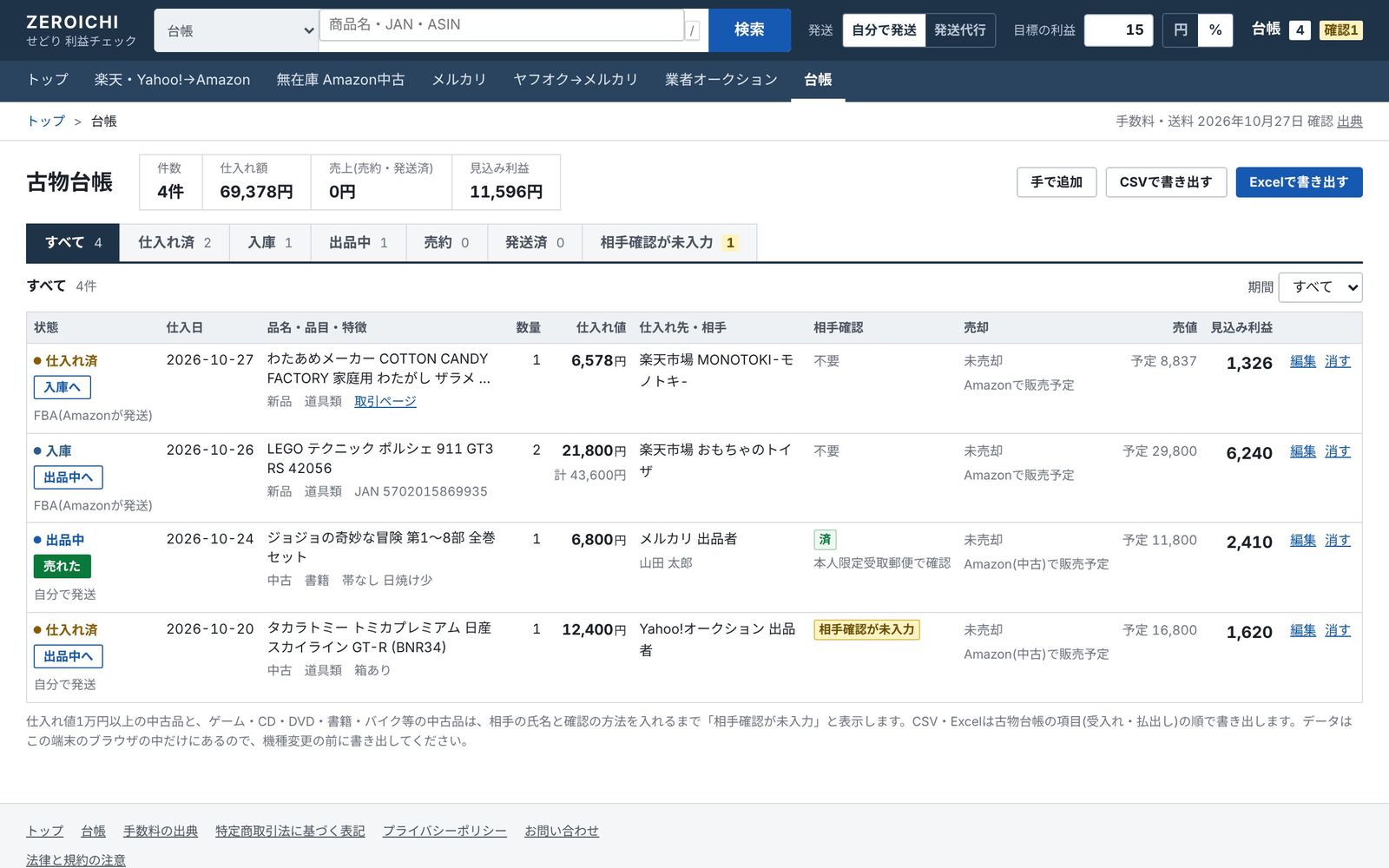This screenshot has height=868, width=1389.
Task: Switch target profit unit to 円
Action: (x=1181, y=30)
